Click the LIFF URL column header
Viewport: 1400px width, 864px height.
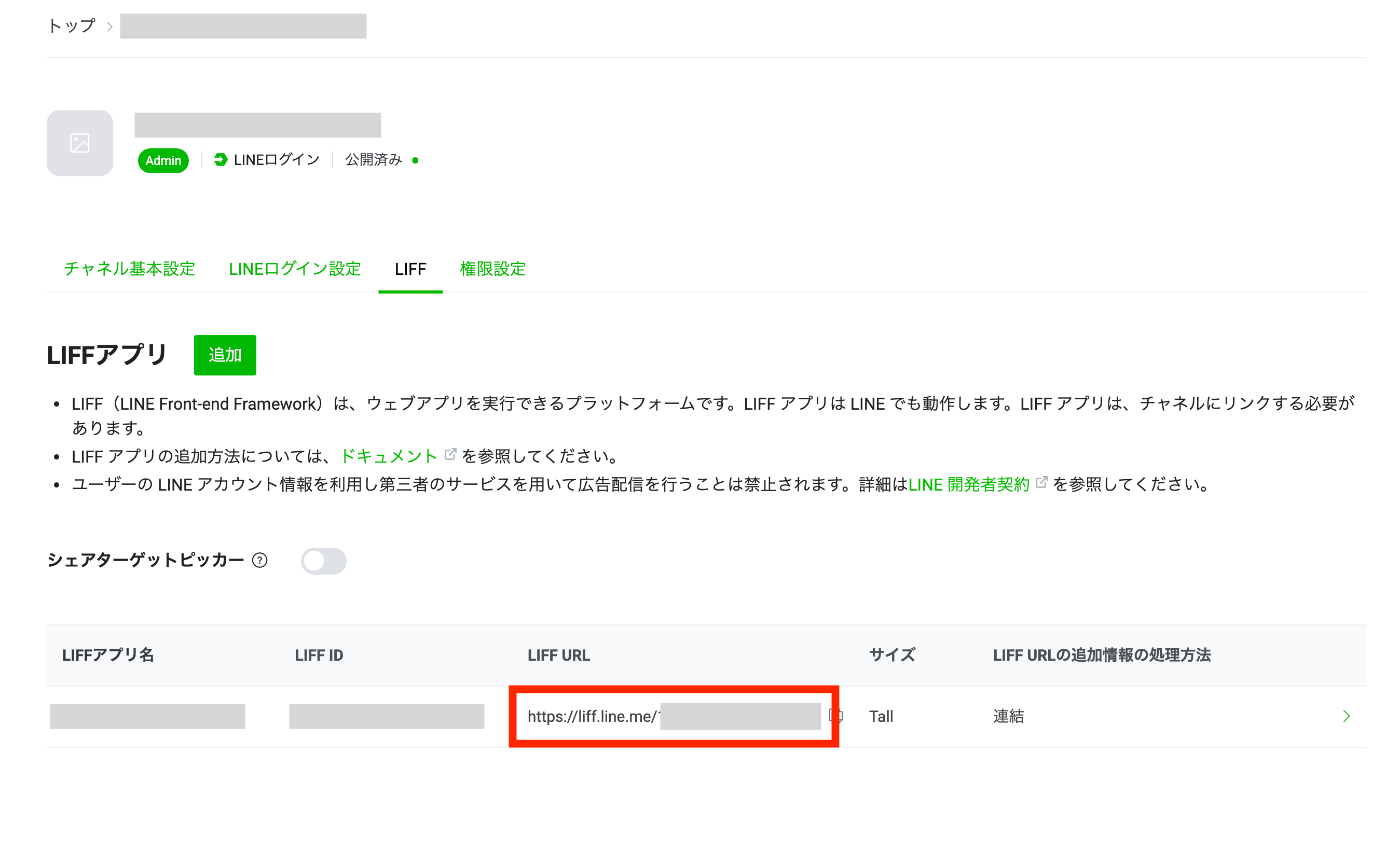(559, 656)
